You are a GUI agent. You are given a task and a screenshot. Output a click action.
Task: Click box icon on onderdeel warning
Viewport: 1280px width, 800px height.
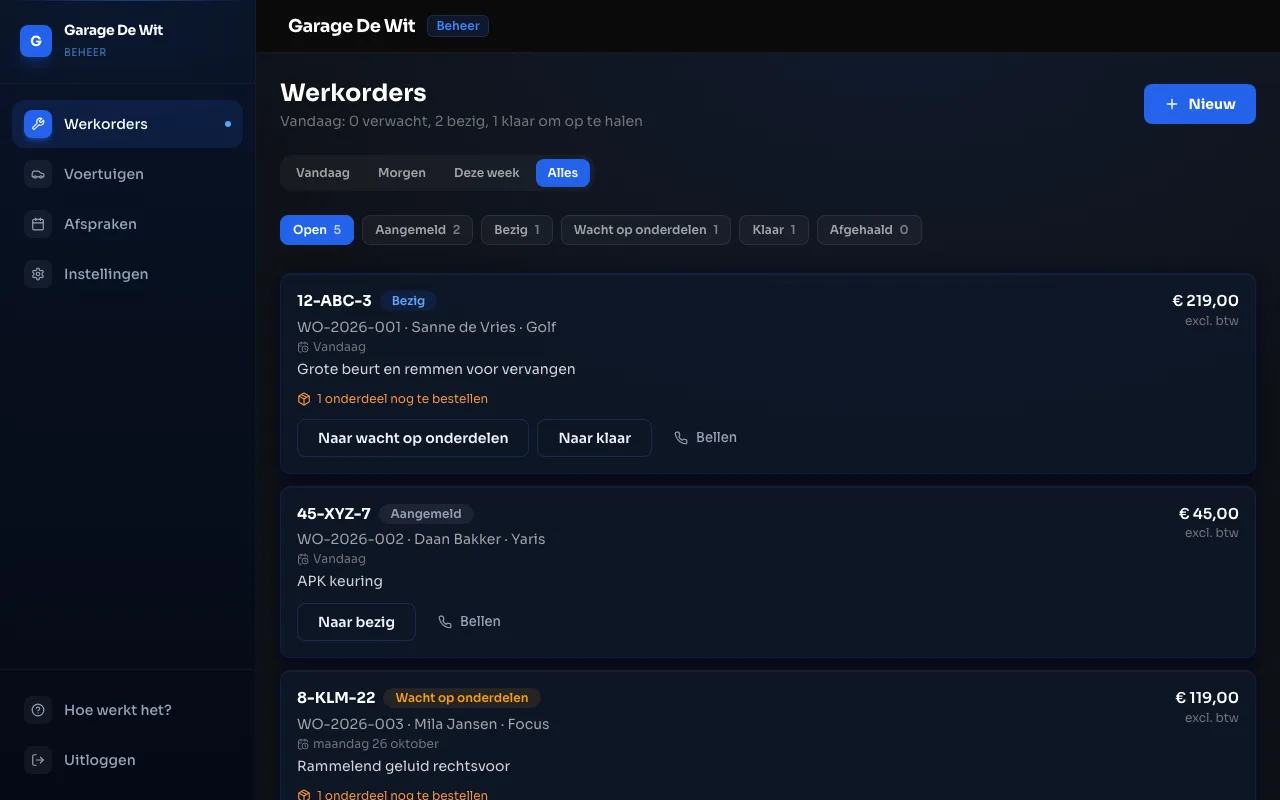[x=304, y=399]
